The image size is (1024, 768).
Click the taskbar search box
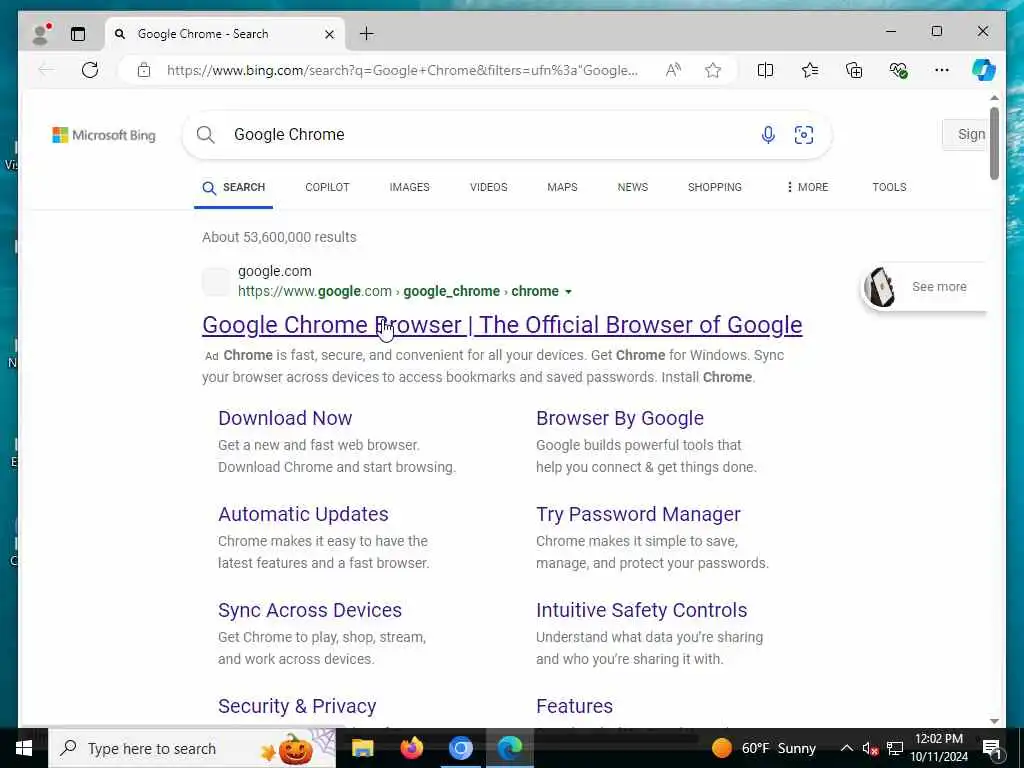(192, 748)
